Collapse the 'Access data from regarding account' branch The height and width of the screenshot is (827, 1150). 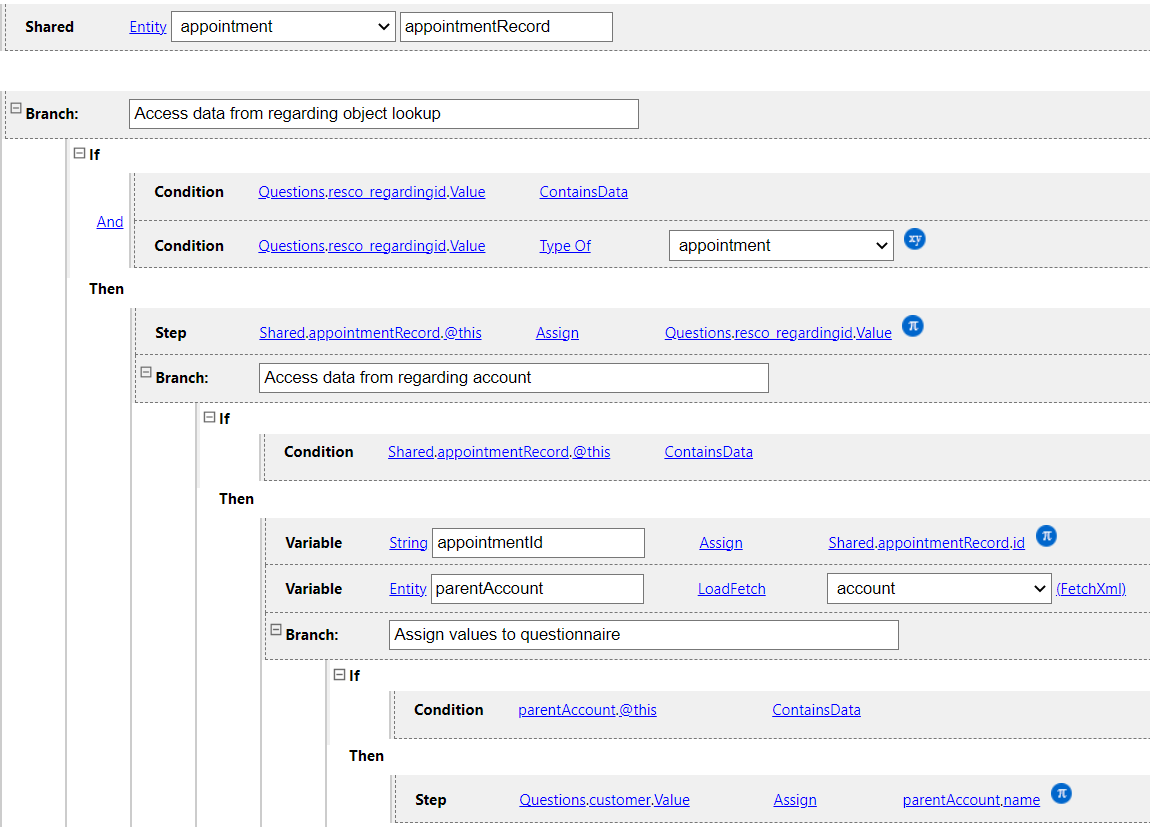(x=146, y=372)
